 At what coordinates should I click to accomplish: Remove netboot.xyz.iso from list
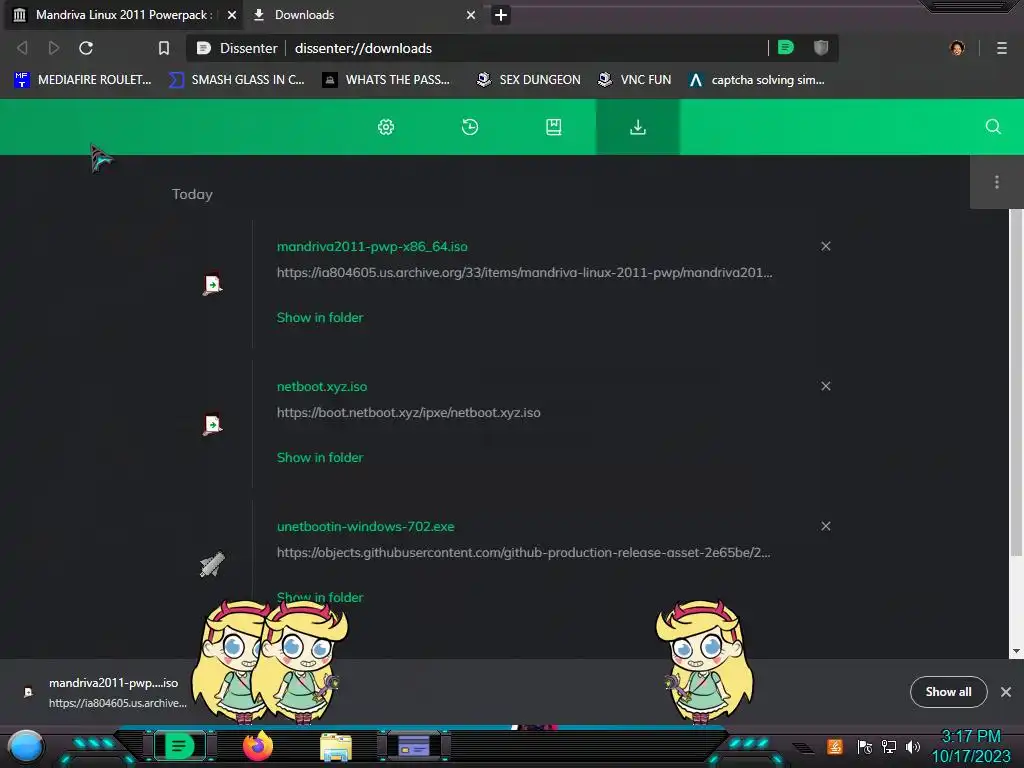tap(825, 386)
